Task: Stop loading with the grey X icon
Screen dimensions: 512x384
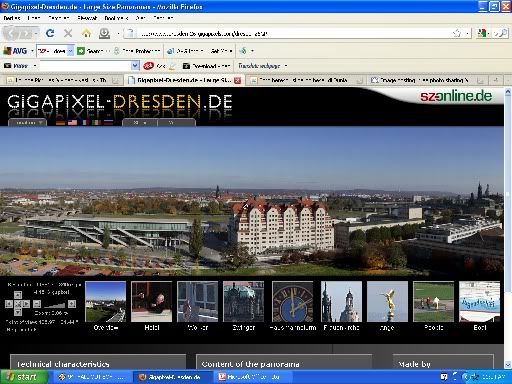Action: pyautogui.click(x=68, y=33)
